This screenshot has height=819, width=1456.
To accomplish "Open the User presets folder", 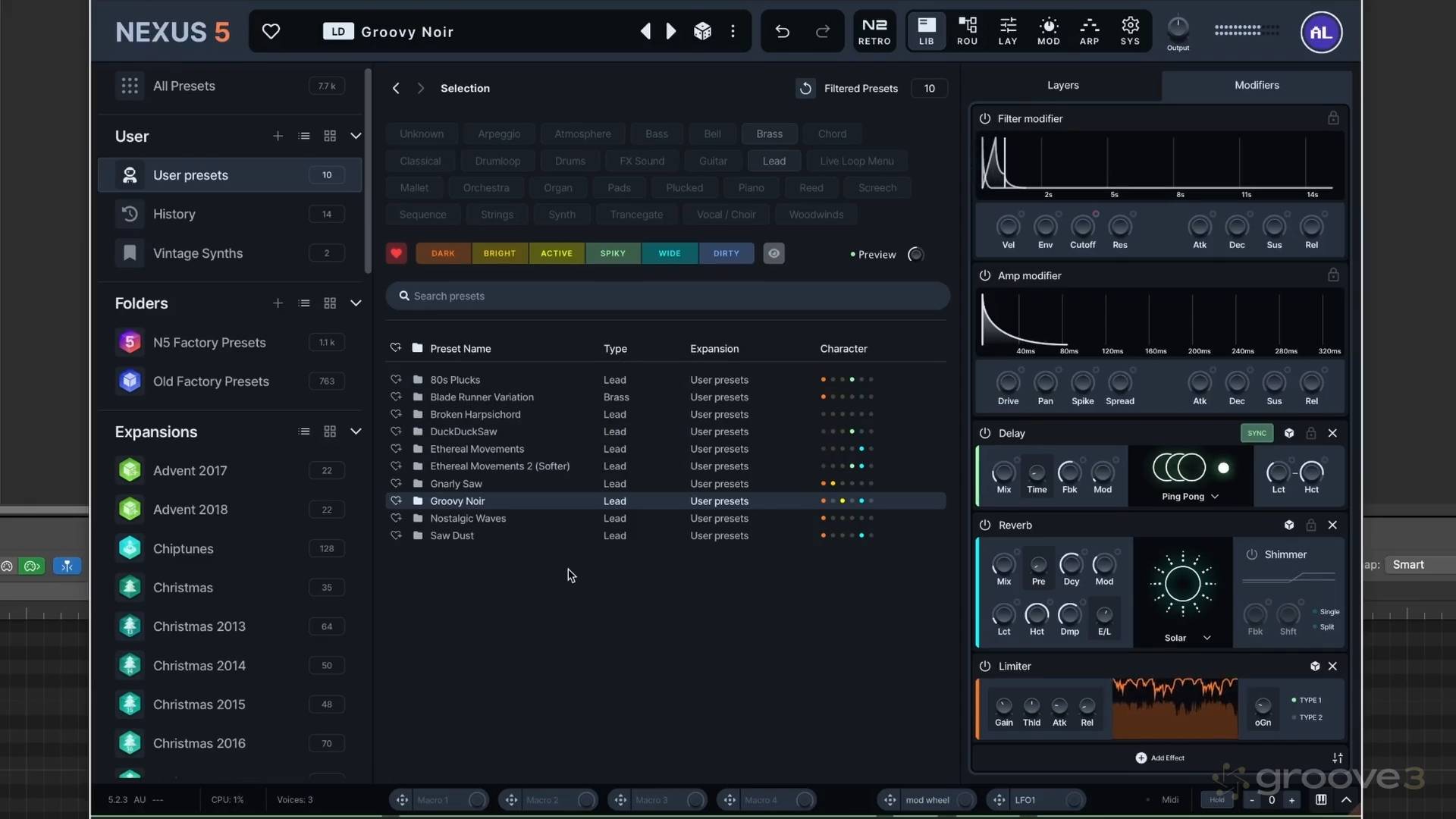I will 230,175.
